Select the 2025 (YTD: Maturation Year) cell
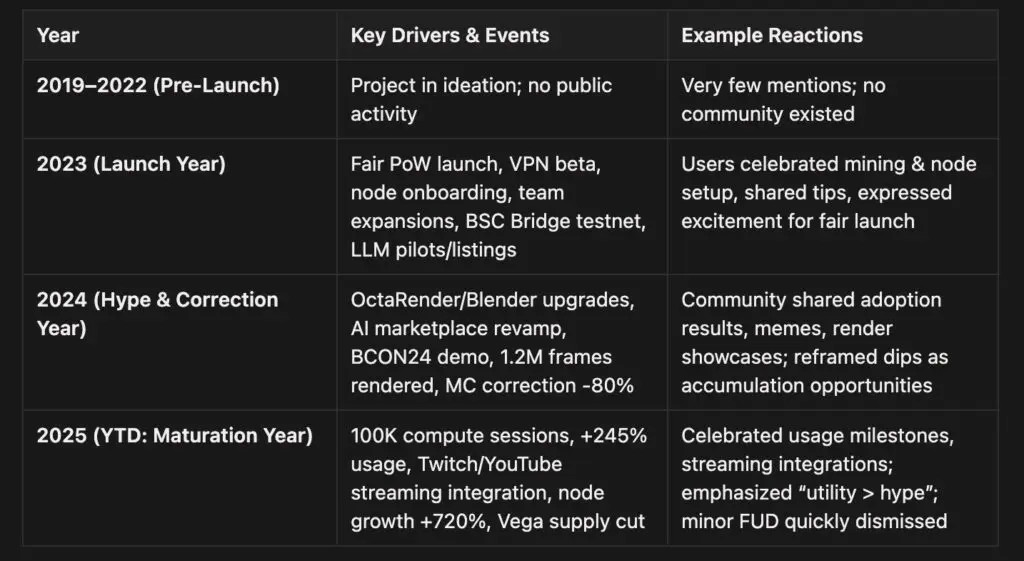Screen dimensions: 1024x561 tap(174, 436)
